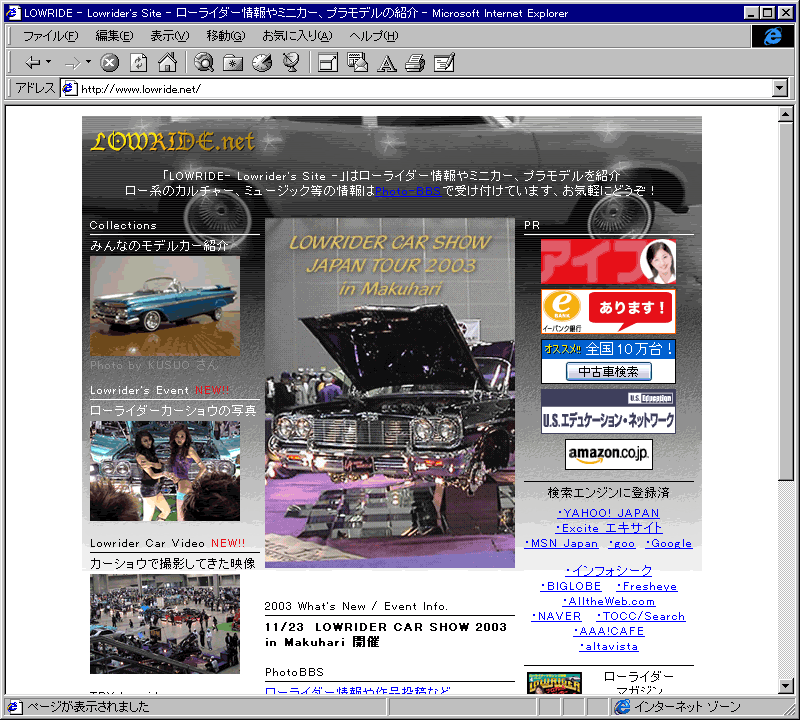Viewport: 800px width, 720px height.
Task: Click the Edit page toolbar icon
Action: point(444,63)
